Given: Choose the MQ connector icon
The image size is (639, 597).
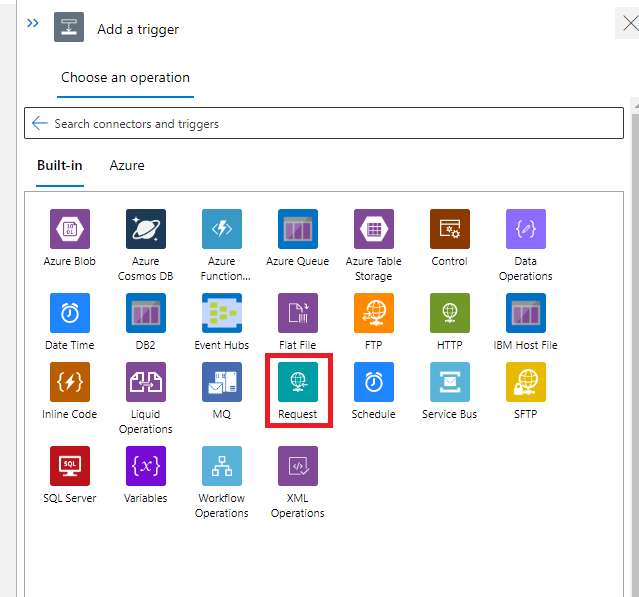Looking at the screenshot, I should click(x=222, y=382).
